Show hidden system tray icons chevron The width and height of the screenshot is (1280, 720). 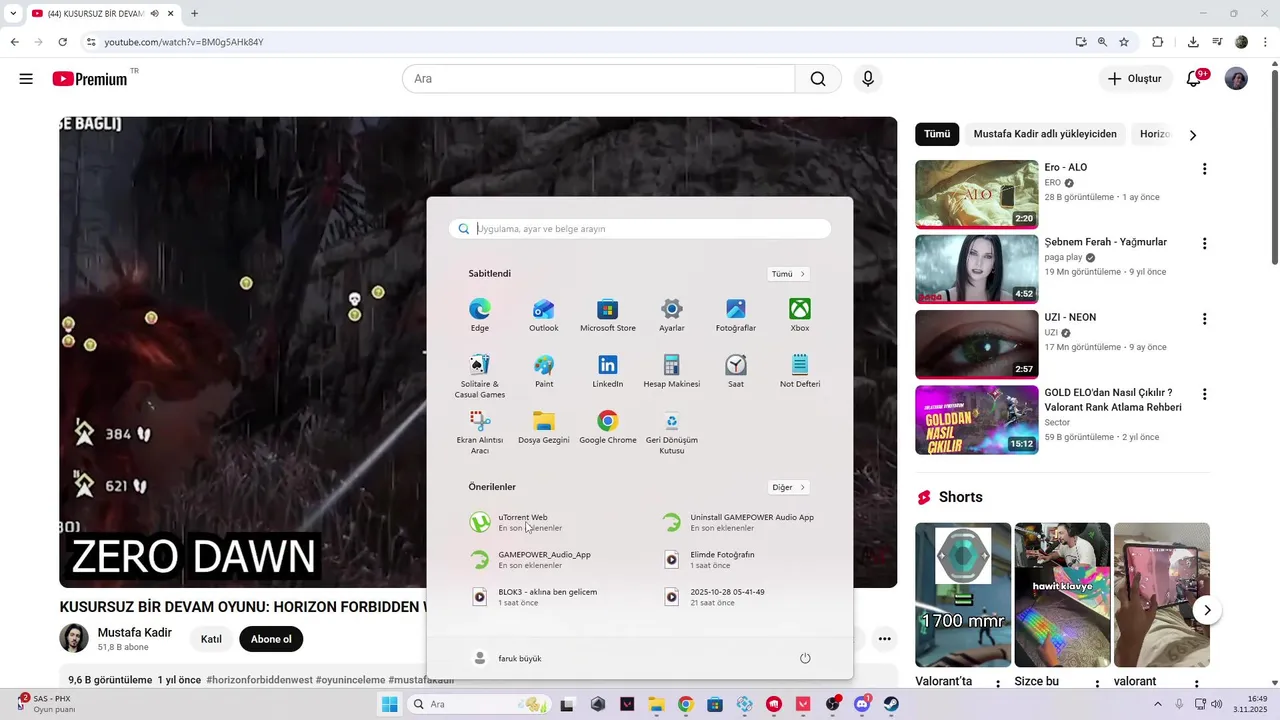point(1158,704)
